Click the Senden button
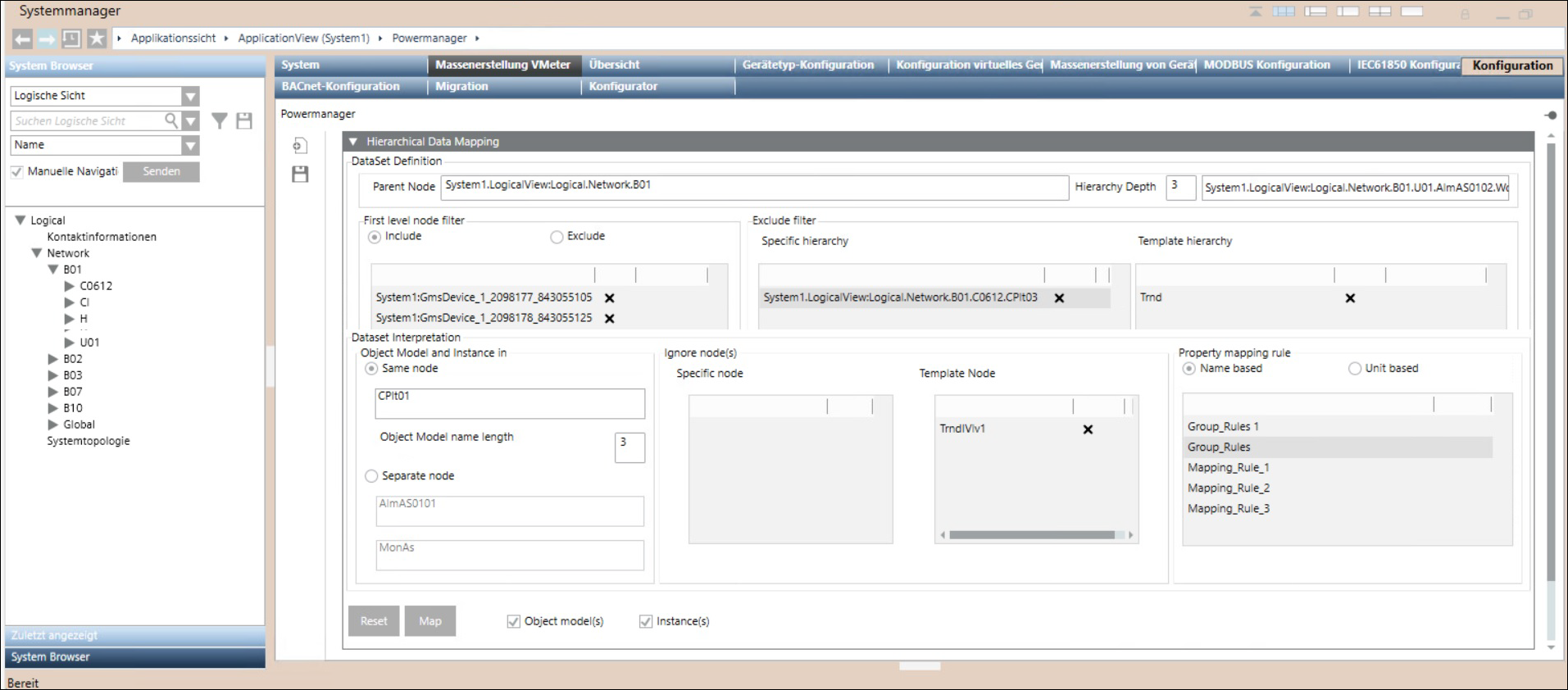The width and height of the screenshot is (1568, 690). 161,171
